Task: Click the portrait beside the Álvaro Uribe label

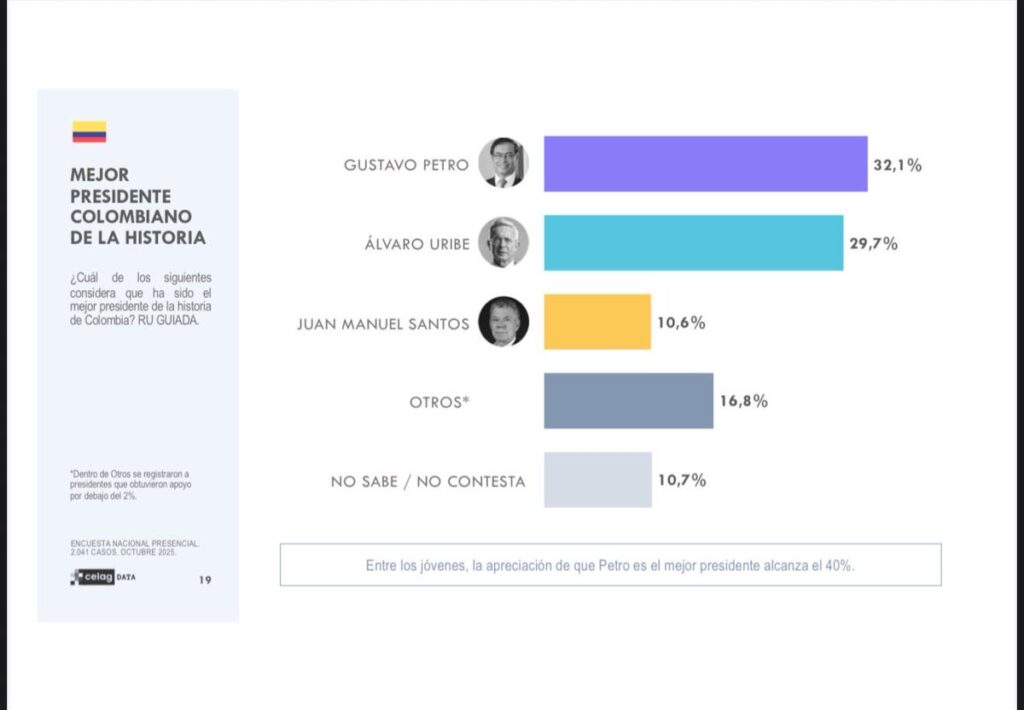Action: pyautogui.click(x=503, y=243)
